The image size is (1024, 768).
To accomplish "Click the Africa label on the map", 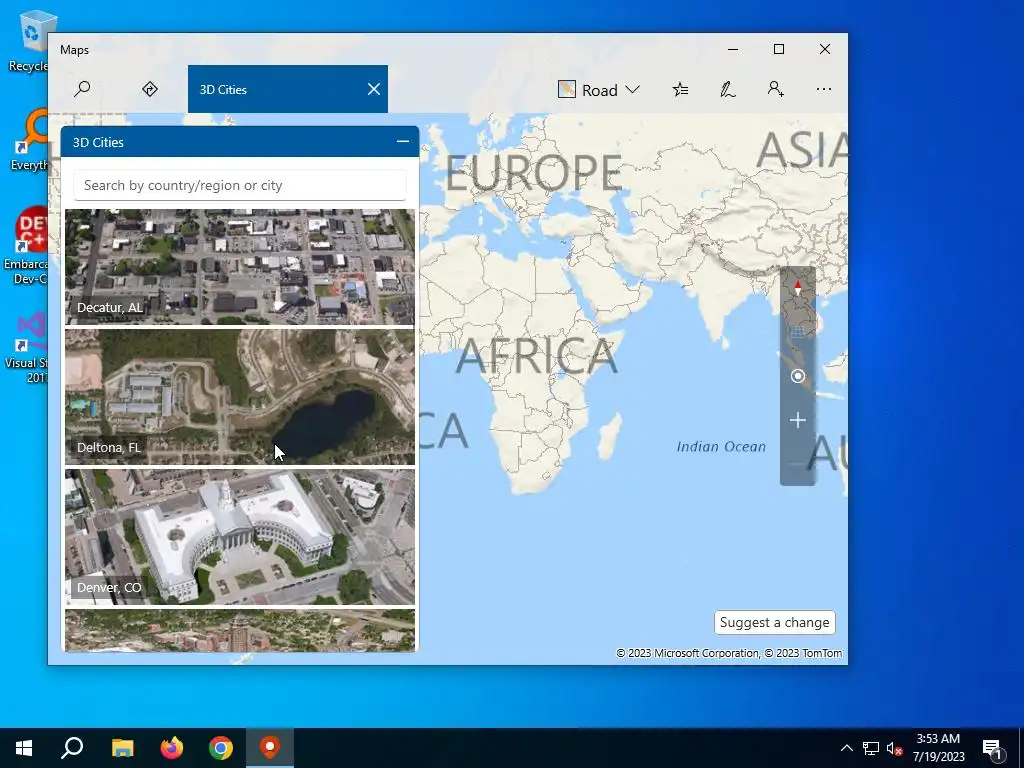I will [537, 356].
